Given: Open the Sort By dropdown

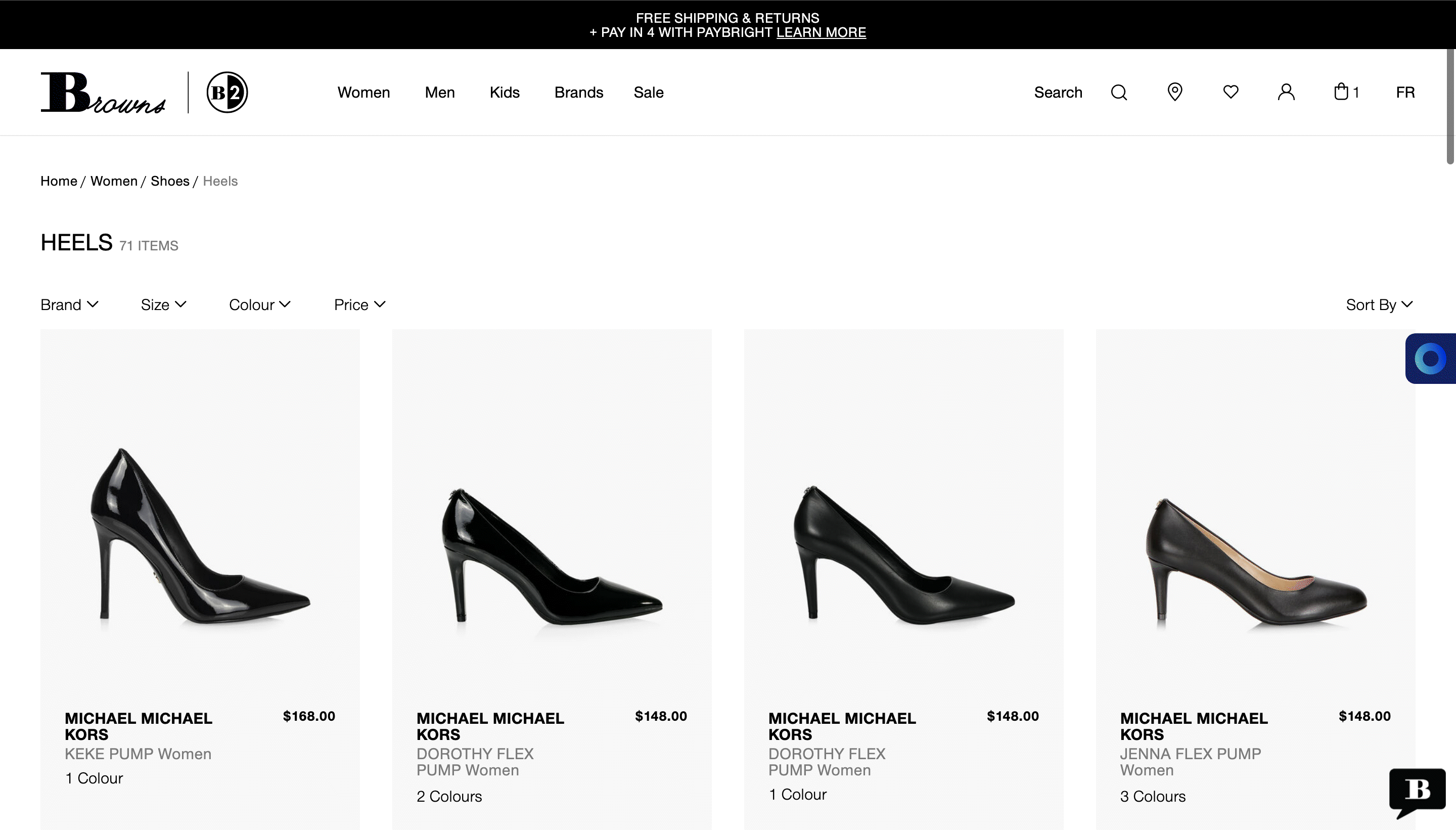Looking at the screenshot, I should pos(1379,305).
